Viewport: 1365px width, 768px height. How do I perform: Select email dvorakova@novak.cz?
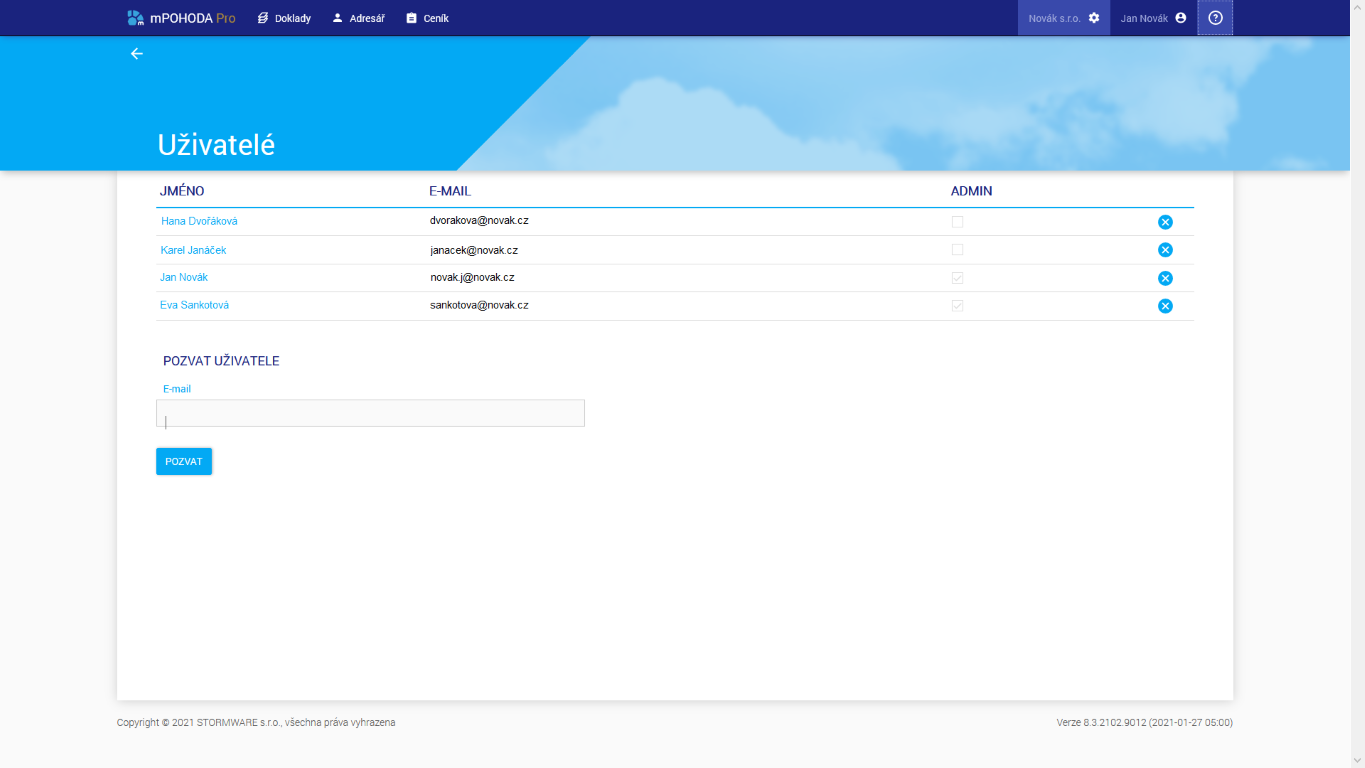coord(479,220)
